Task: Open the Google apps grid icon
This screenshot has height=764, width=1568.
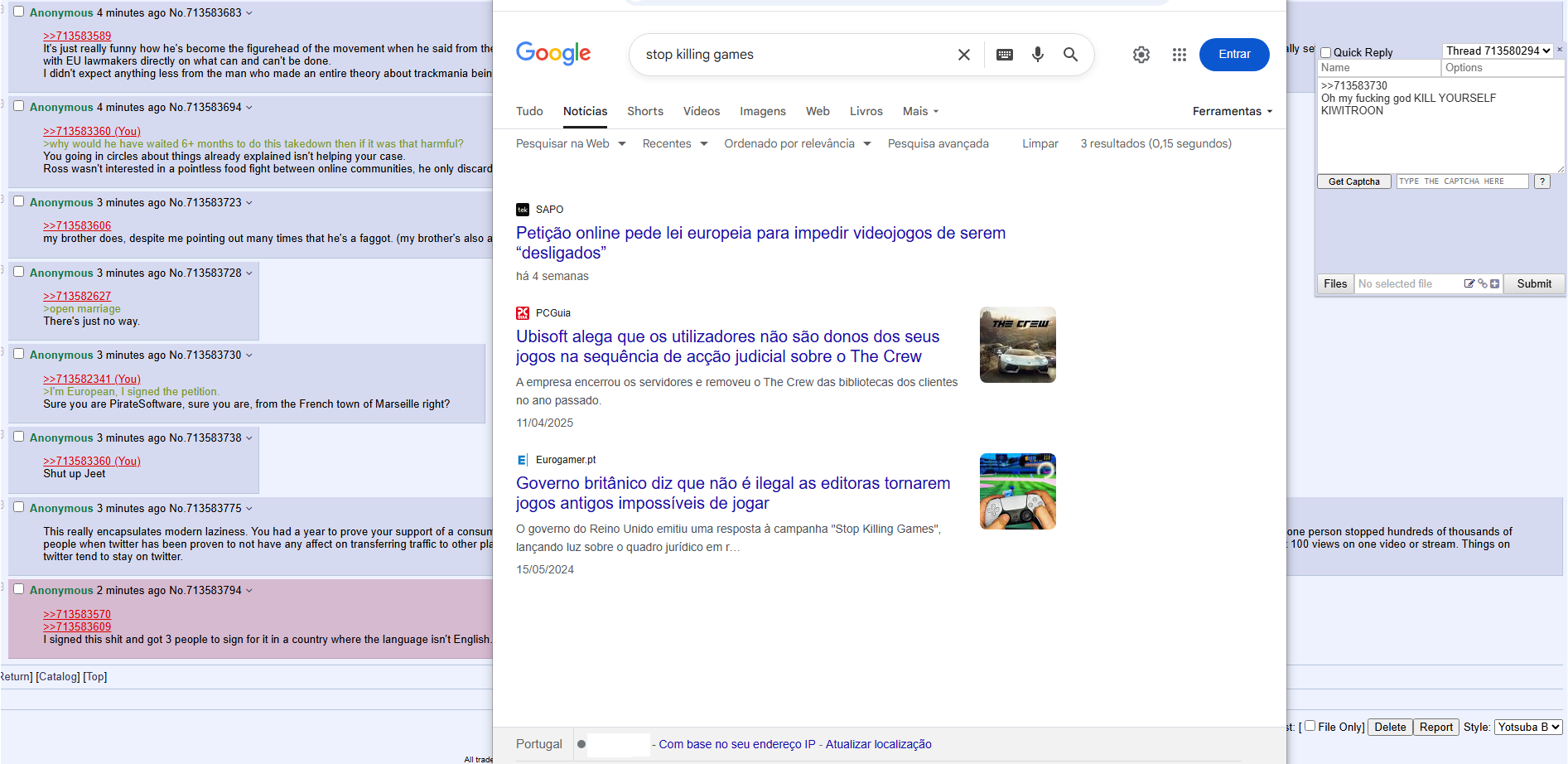Action: [x=1180, y=55]
